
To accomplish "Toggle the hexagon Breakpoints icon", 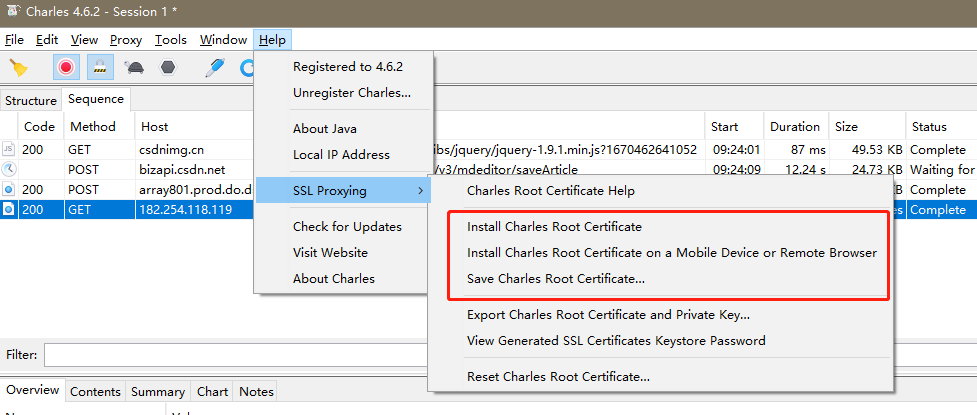I will [x=168, y=67].
